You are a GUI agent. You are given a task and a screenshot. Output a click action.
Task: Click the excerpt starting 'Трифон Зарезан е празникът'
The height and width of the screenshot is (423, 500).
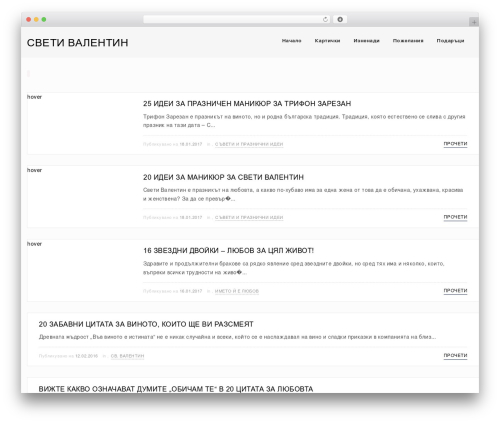click(x=304, y=121)
